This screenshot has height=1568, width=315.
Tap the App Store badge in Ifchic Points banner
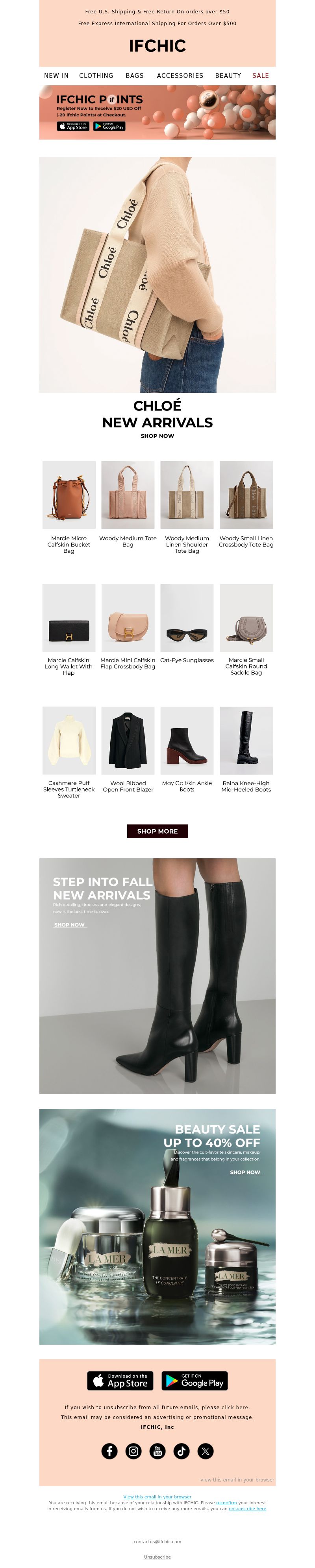[x=73, y=126]
